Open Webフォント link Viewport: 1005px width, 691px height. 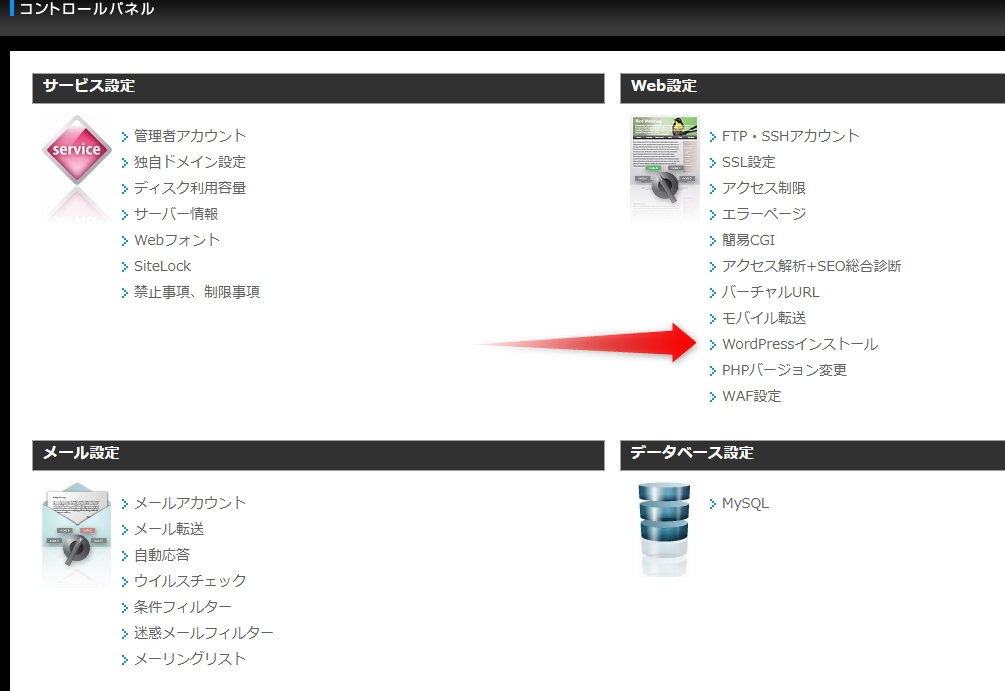(177, 240)
